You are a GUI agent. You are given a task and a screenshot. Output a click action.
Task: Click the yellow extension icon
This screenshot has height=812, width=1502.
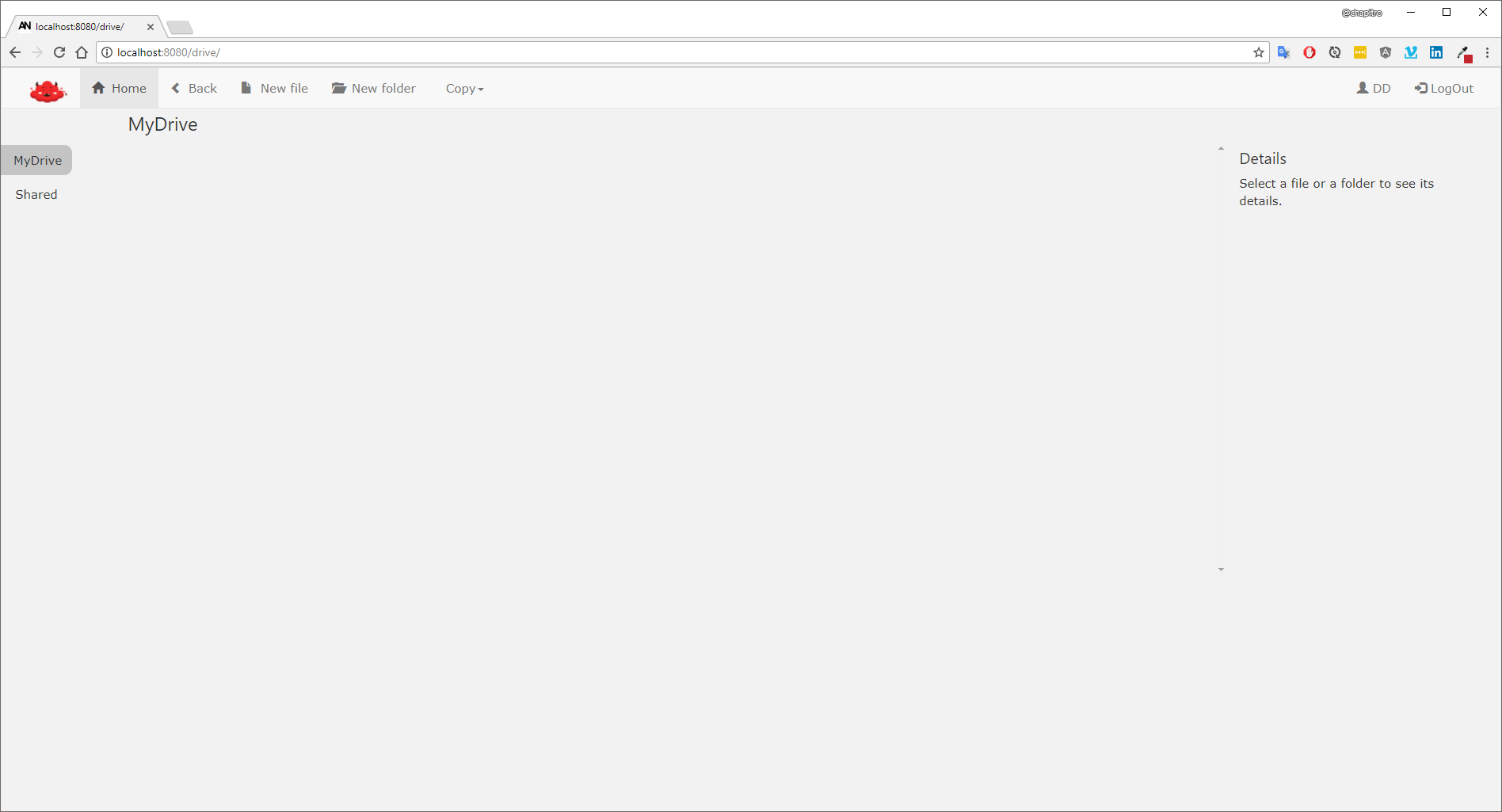pyautogui.click(x=1360, y=52)
